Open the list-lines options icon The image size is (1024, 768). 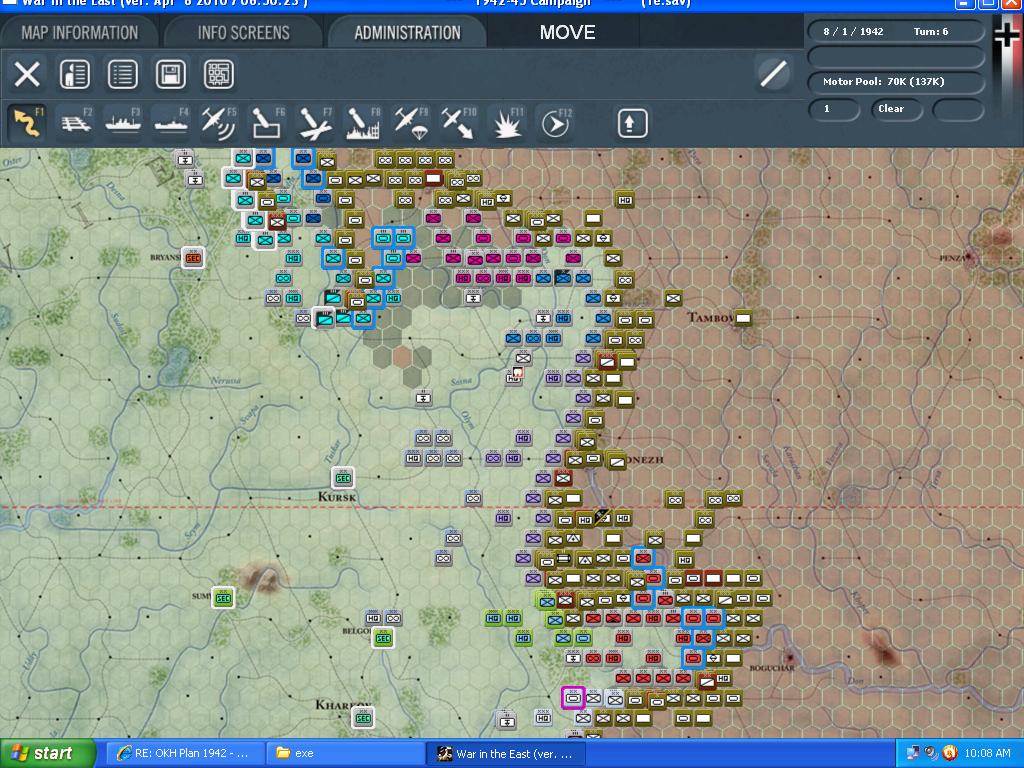tap(123, 74)
